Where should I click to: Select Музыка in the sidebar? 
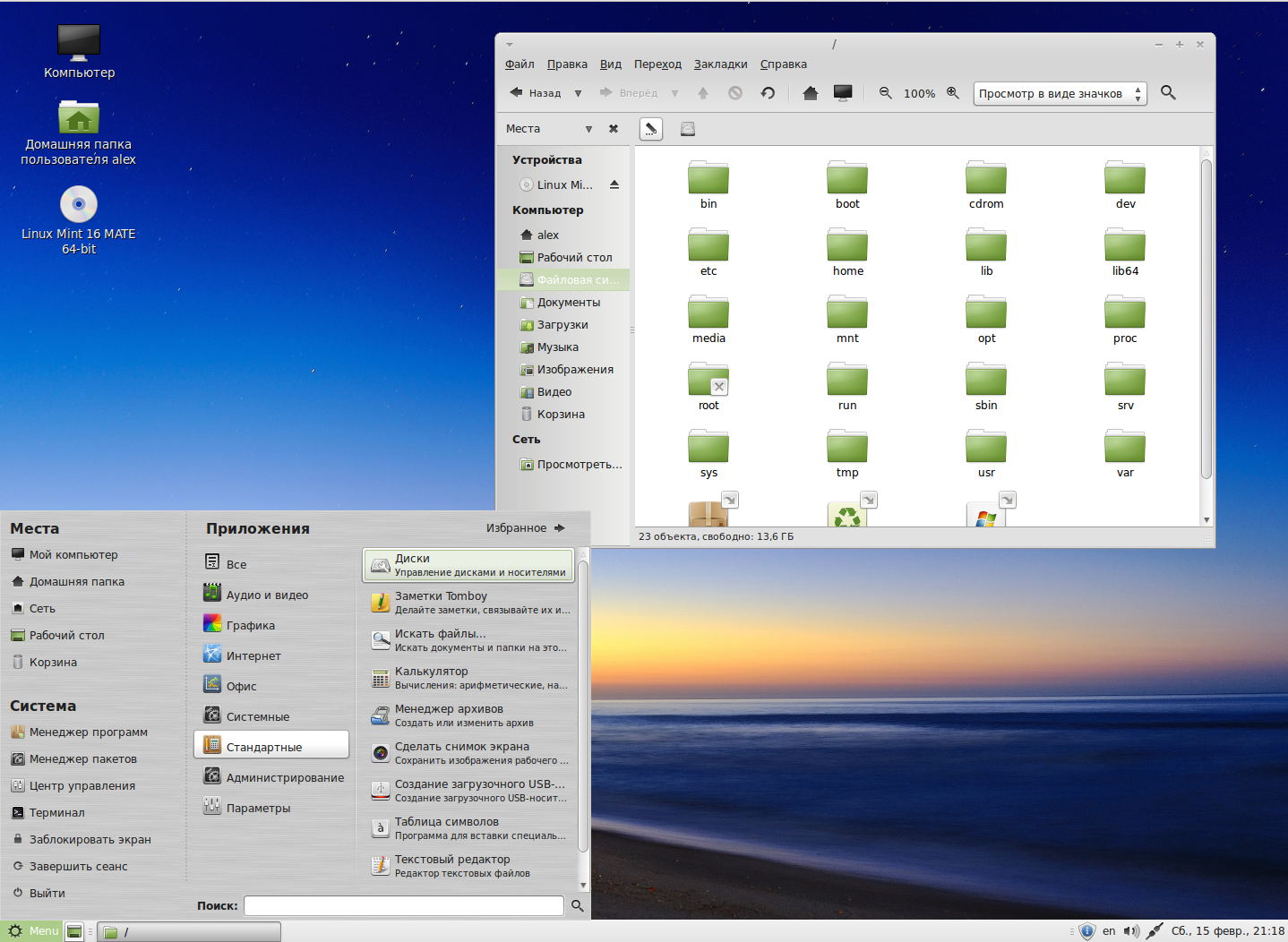[563, 347]
